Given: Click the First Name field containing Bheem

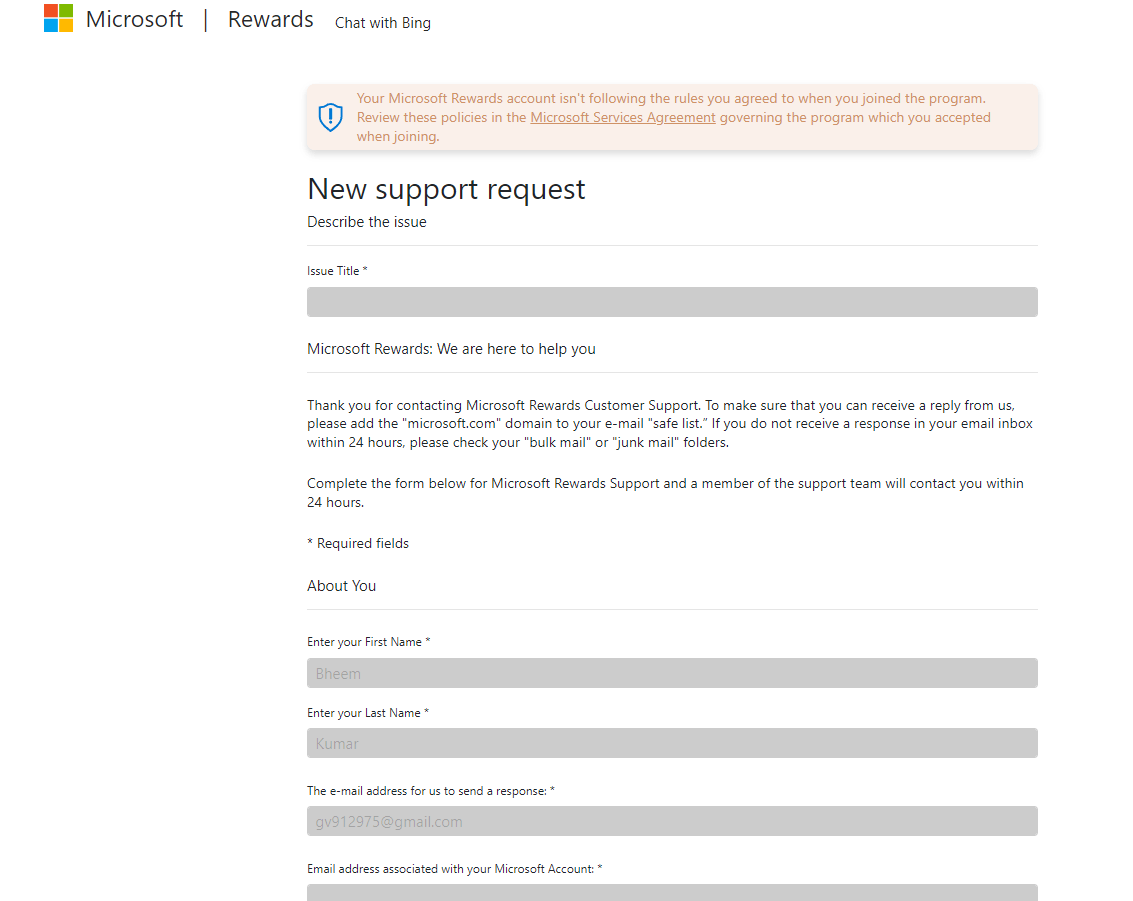Looking at the screenshot, I should (672, 673).
